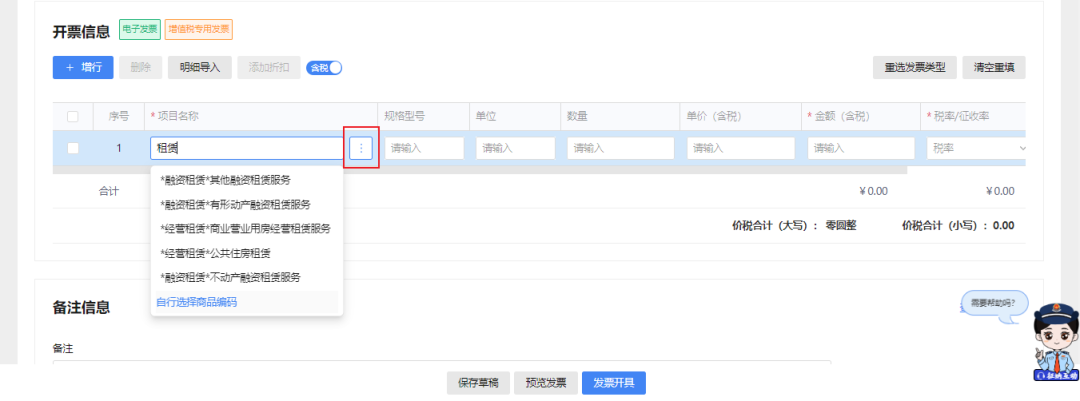Click 预览发票 preview button
Viewport: 1080px width, 401px height.
546,383
